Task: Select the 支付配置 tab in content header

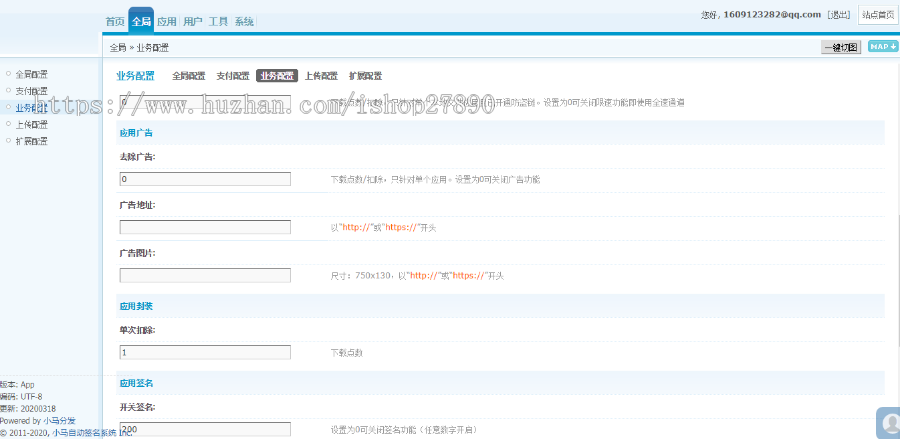Action: pos(233,76)
